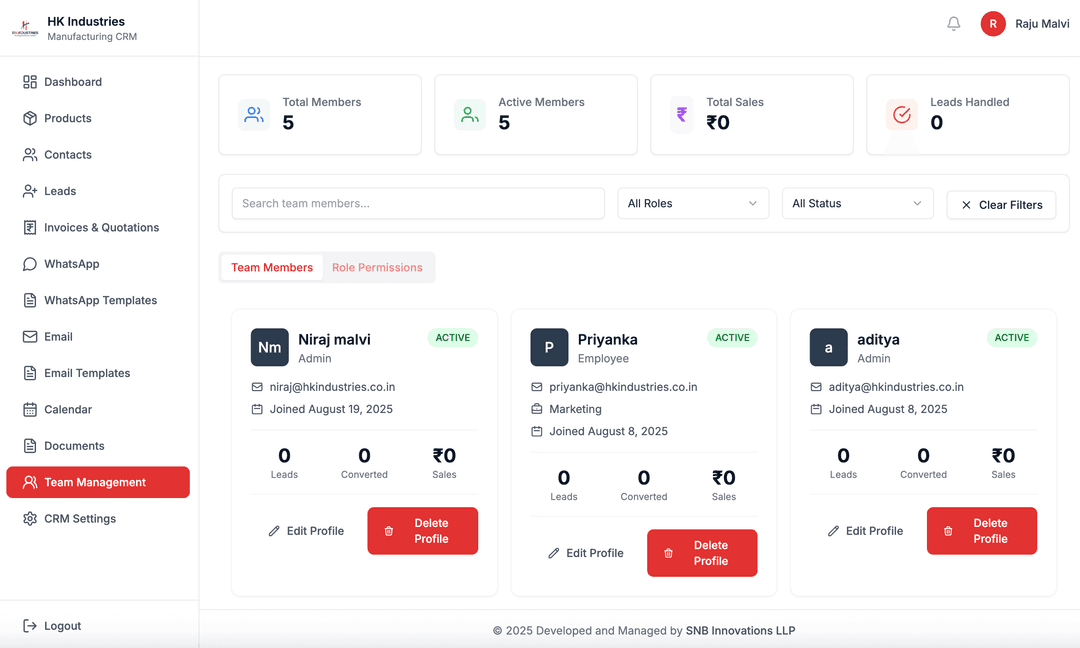Click the Dashboard grid icon in sidebar
1080x648 pixels.
tap(30, 82)
